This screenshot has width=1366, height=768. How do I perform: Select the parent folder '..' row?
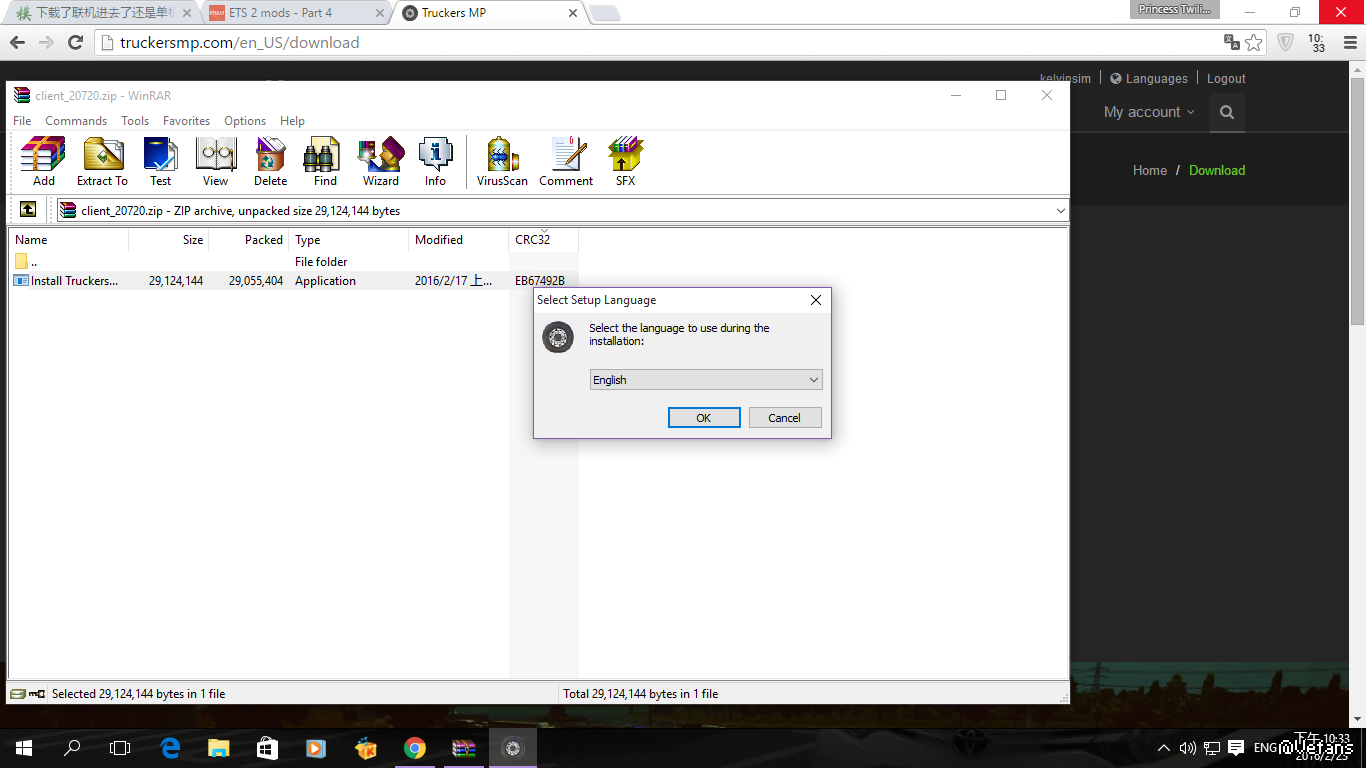293,262
